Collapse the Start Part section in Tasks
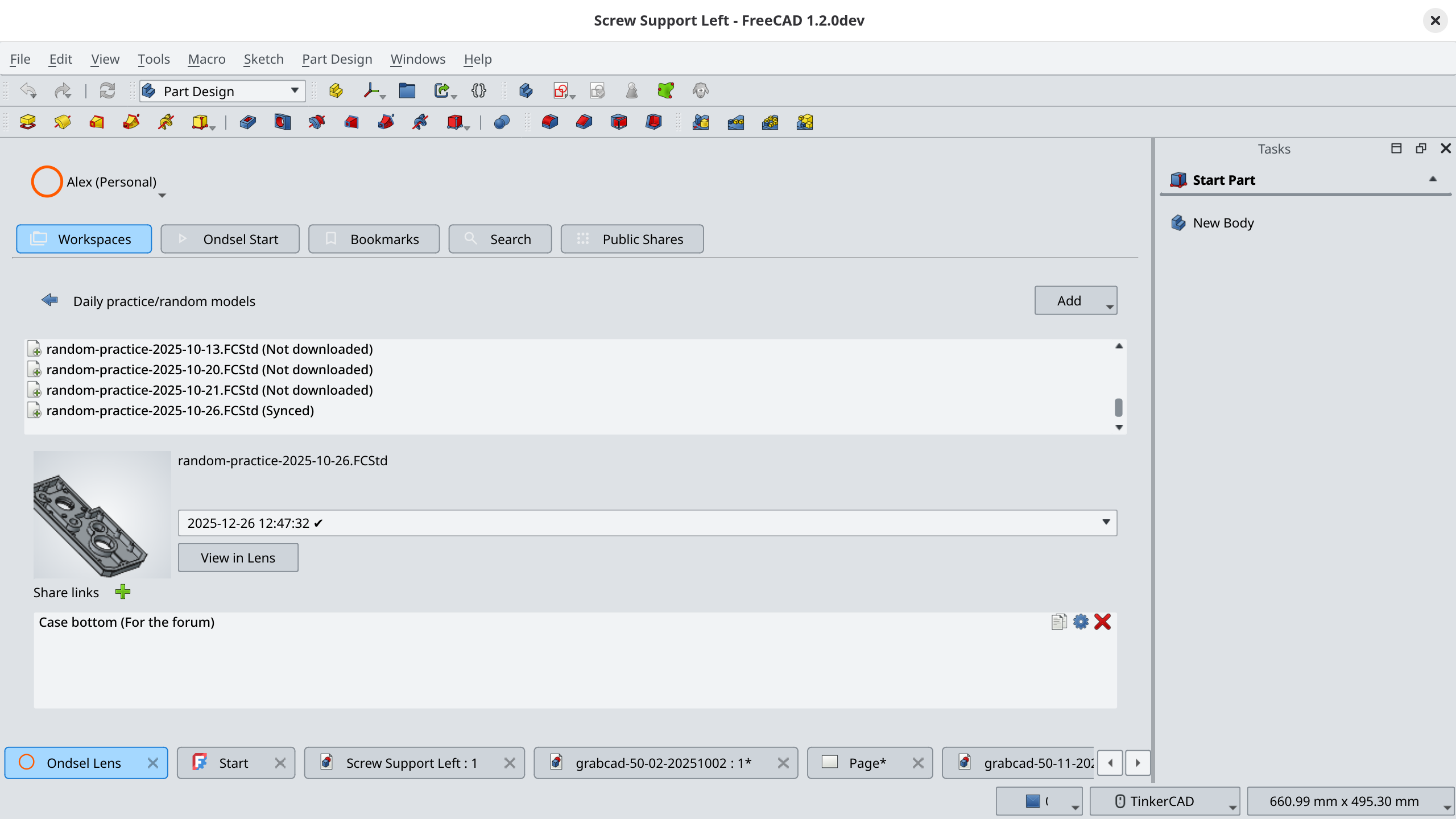Viewport: 1456px width, 819px height. click(x=1432, y=179)
